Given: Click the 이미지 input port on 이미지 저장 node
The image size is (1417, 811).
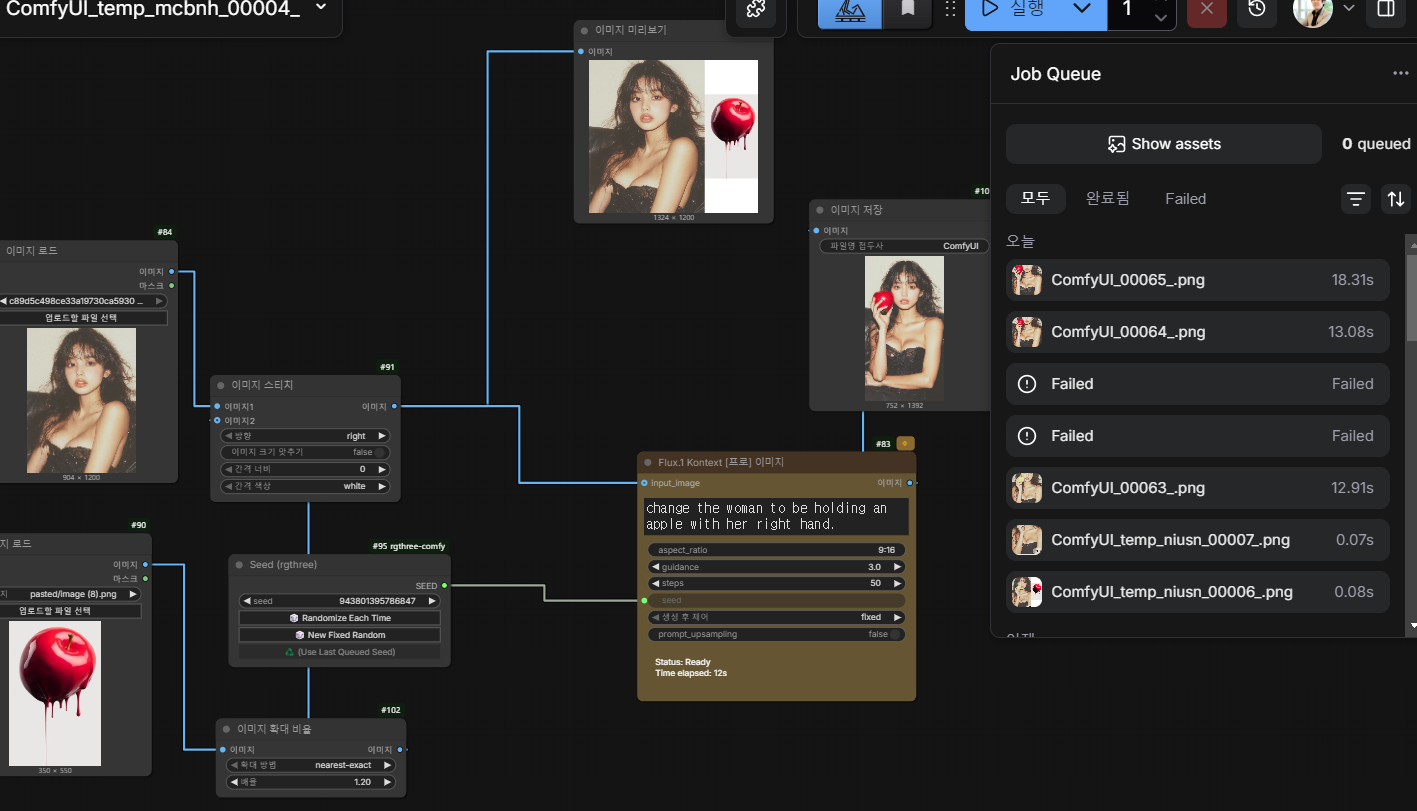Looking at the screenshot, I should [817, 230].
